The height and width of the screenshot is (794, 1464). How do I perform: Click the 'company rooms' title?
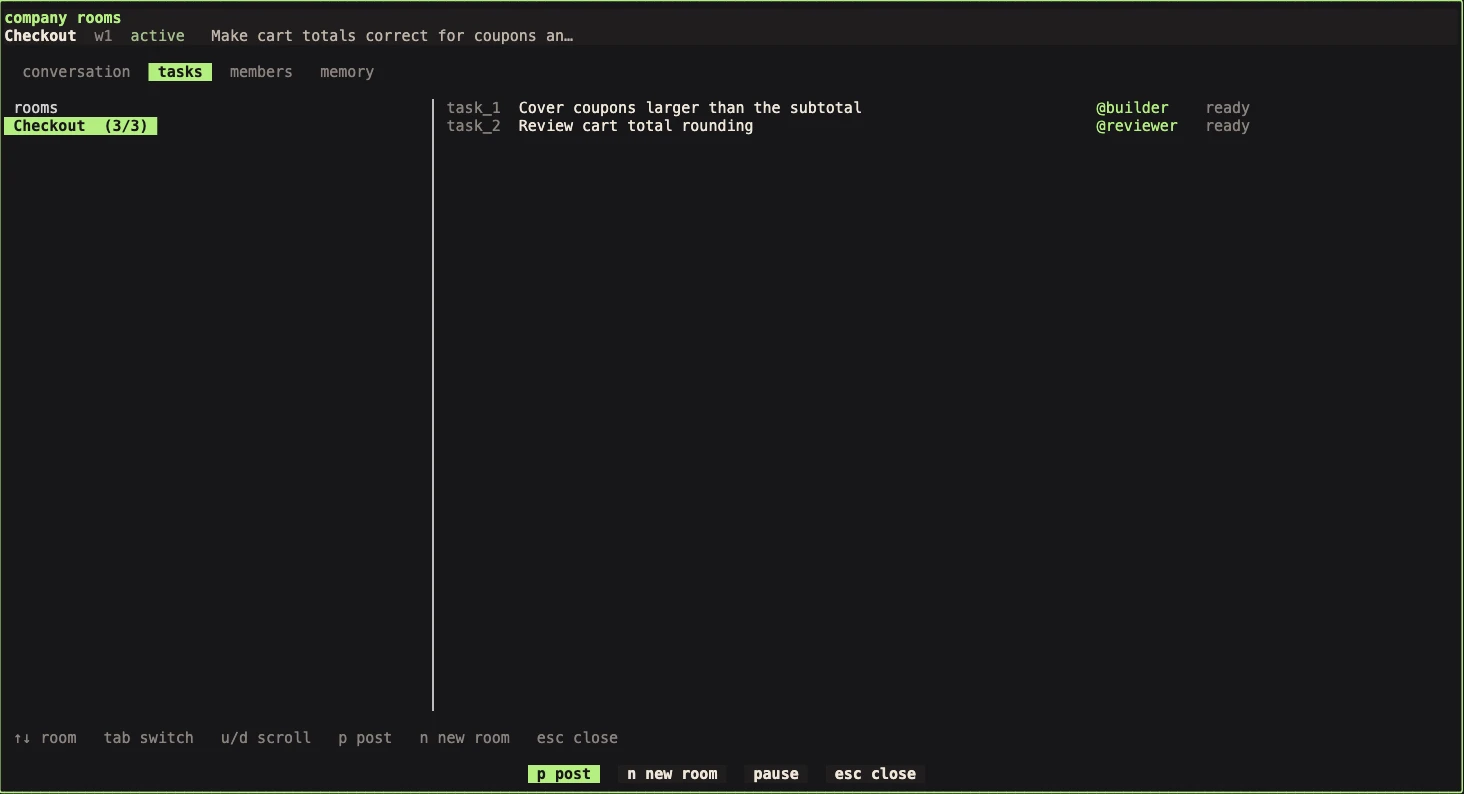tap(63, 18)
